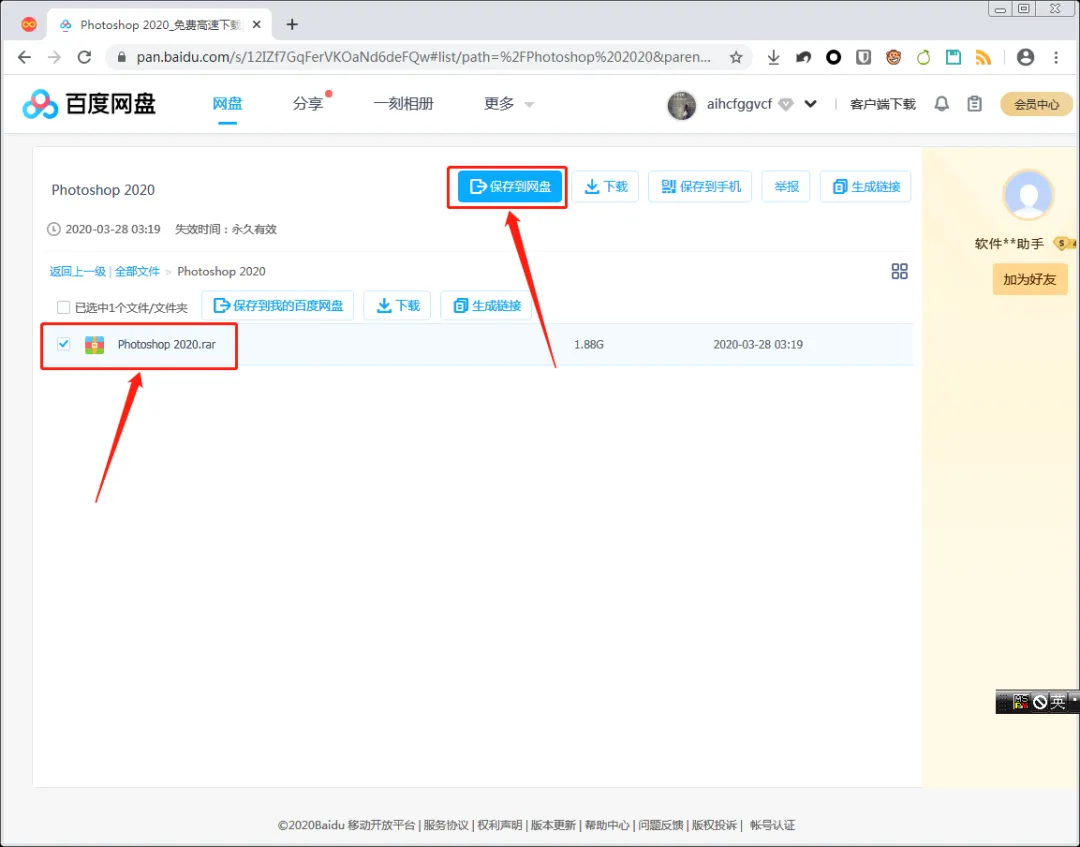Click the forward navigation arrow
The image size is (1080, 847).
click(54, 57)
